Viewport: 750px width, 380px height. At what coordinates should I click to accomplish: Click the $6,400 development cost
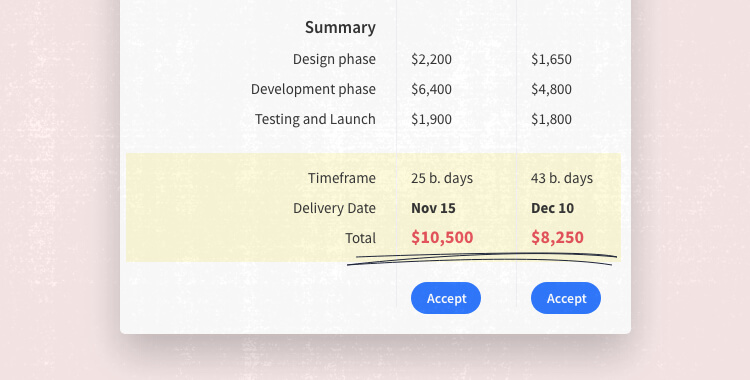431,89
